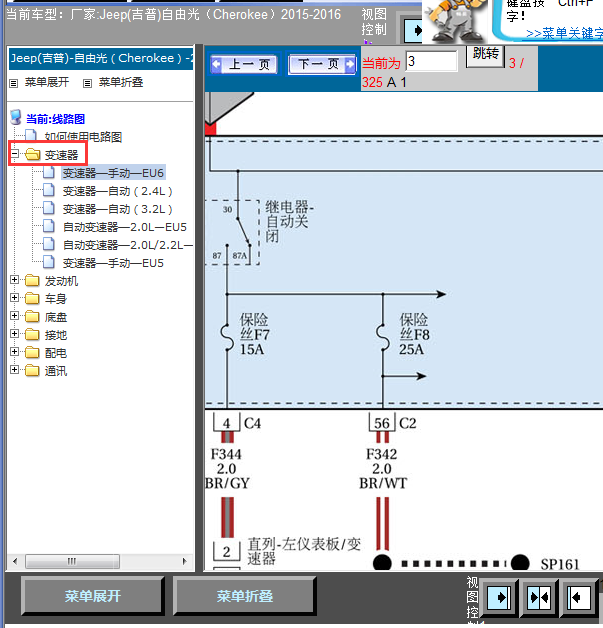Open 自动变速器—2.0L—EU5 diagram

tap(125, 227)
